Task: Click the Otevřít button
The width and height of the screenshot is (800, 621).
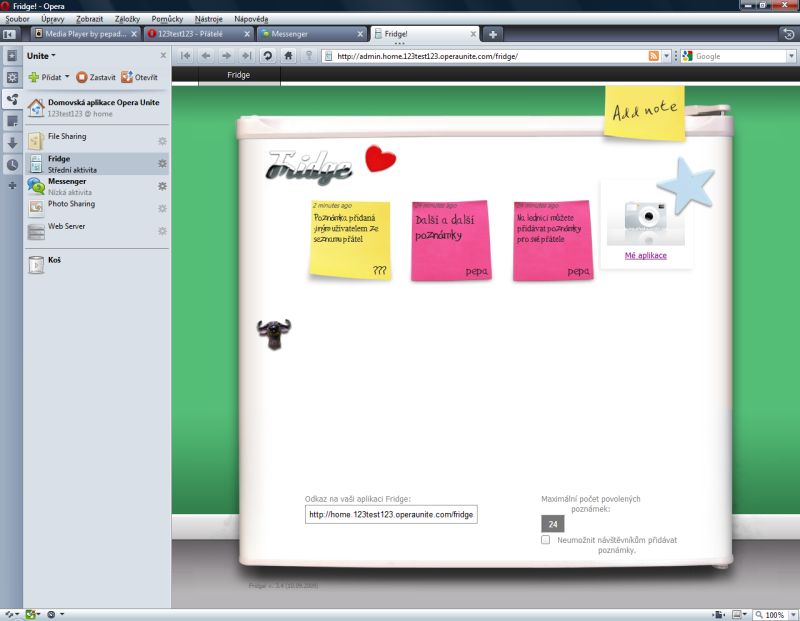Action: click(x=139, y=77)
